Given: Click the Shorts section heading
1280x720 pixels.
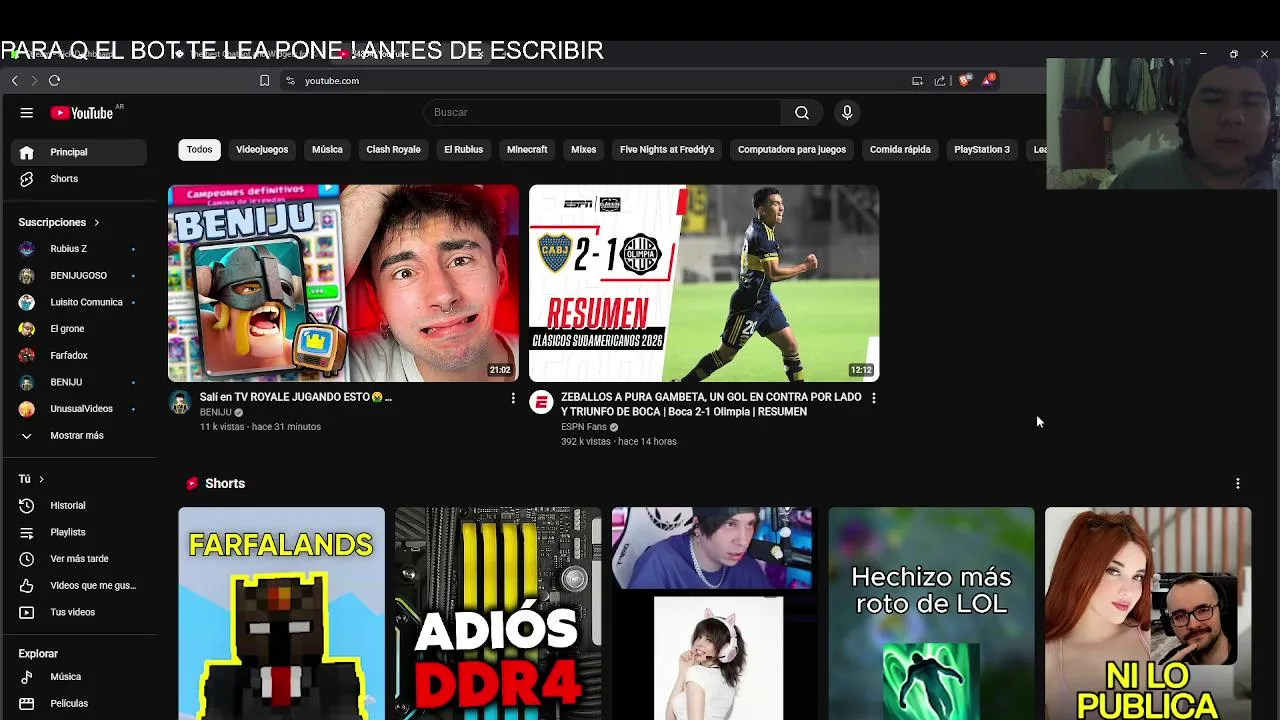Looking at the screenshot, I should click(x=225, y=484).
